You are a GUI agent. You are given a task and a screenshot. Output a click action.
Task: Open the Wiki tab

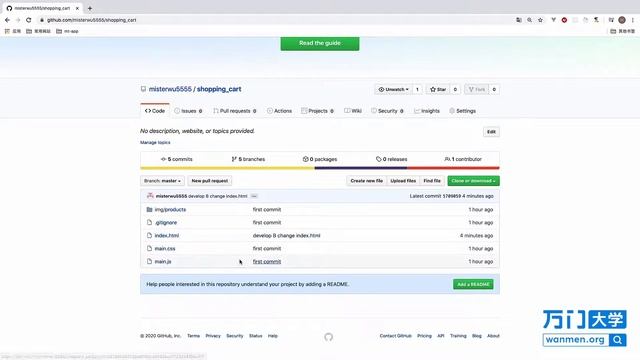click(x=353, y=111)
